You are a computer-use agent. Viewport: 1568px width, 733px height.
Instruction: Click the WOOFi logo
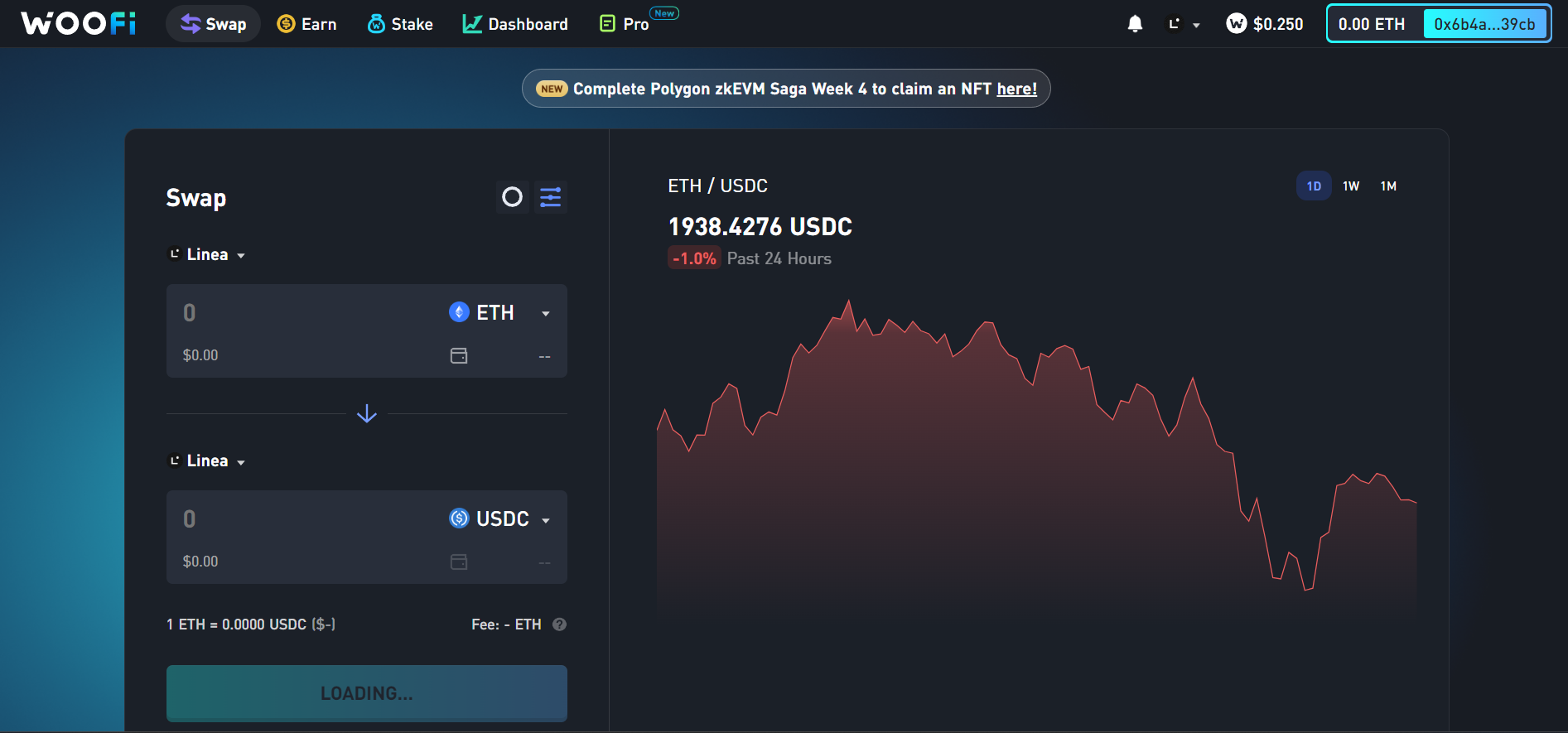pos(79,23)
